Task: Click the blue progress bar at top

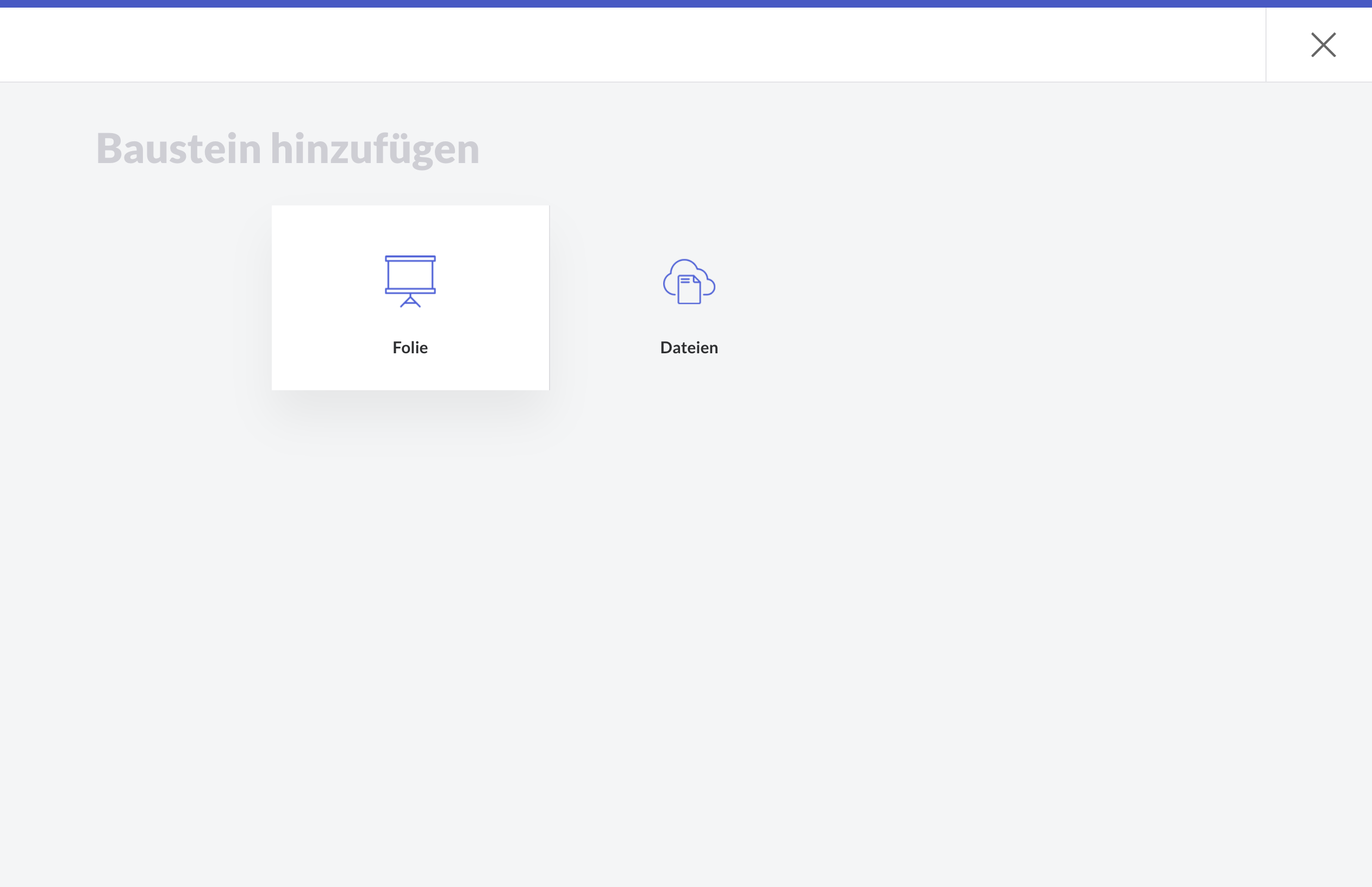Action: click(685, 3)
